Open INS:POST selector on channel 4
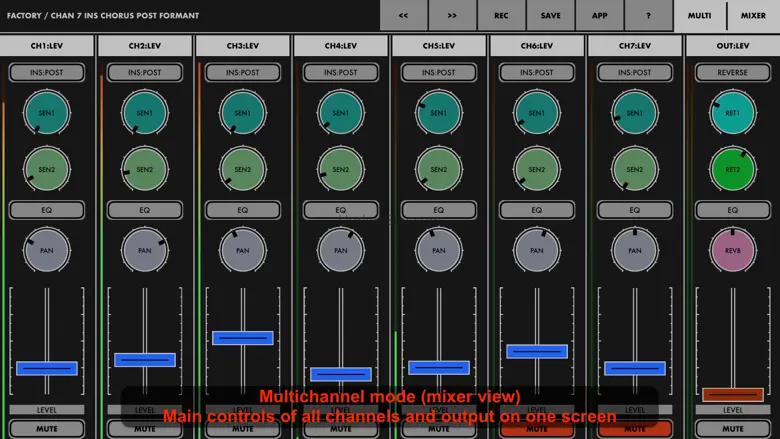Viewport: 780px width, 439px height. 341,73
